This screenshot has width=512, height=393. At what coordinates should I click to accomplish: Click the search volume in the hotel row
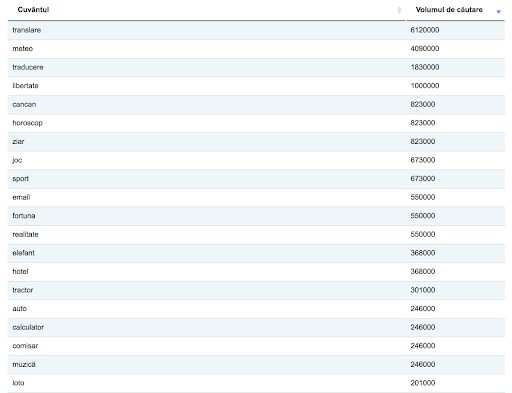coord(423,271)
